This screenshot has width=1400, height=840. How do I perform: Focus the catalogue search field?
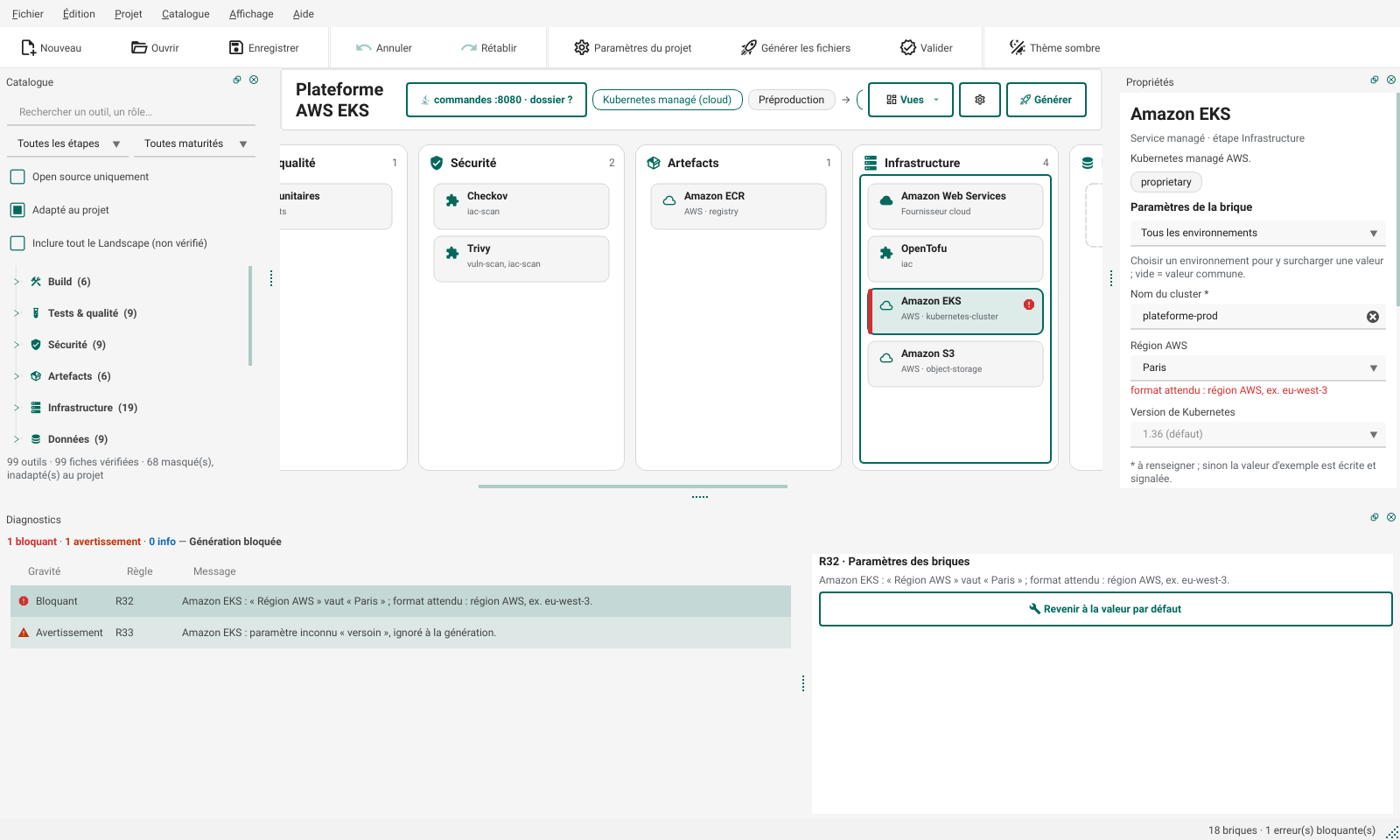point(131,112)
